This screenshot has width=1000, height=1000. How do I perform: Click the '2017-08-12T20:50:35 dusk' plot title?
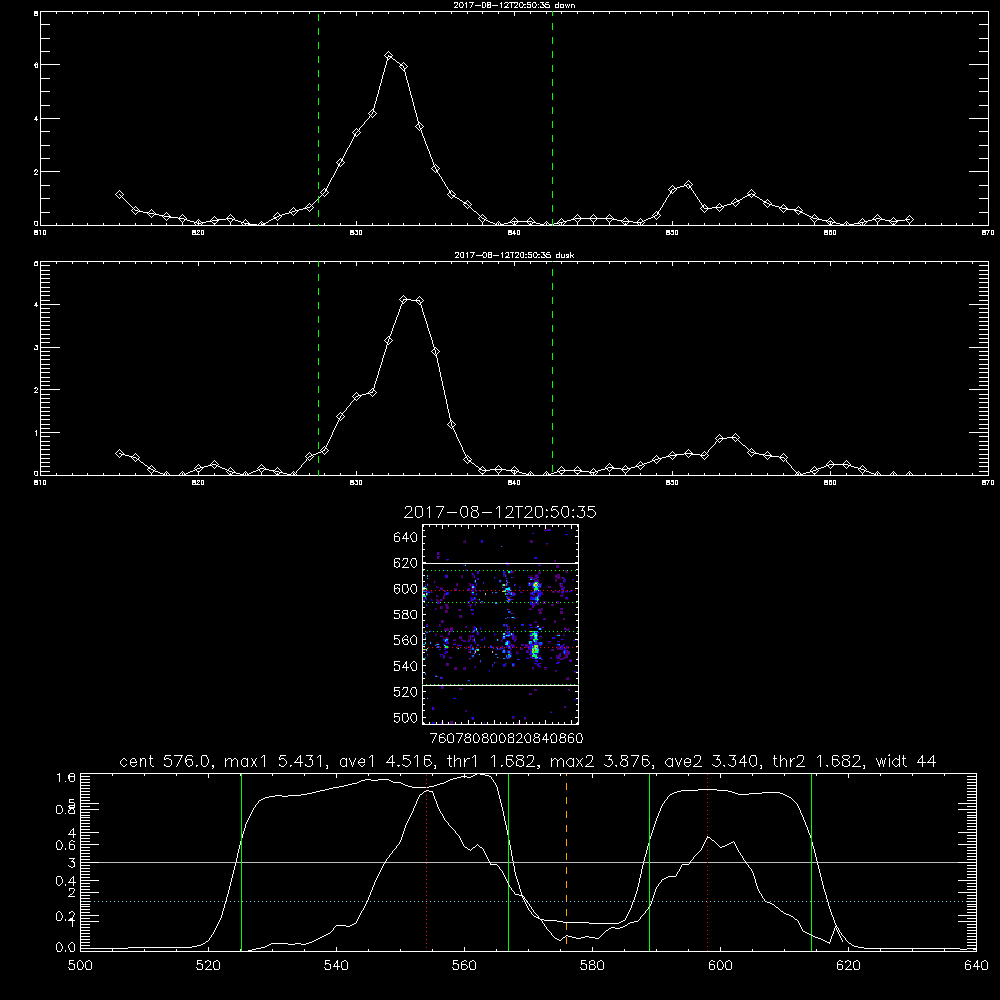(514, 255)
